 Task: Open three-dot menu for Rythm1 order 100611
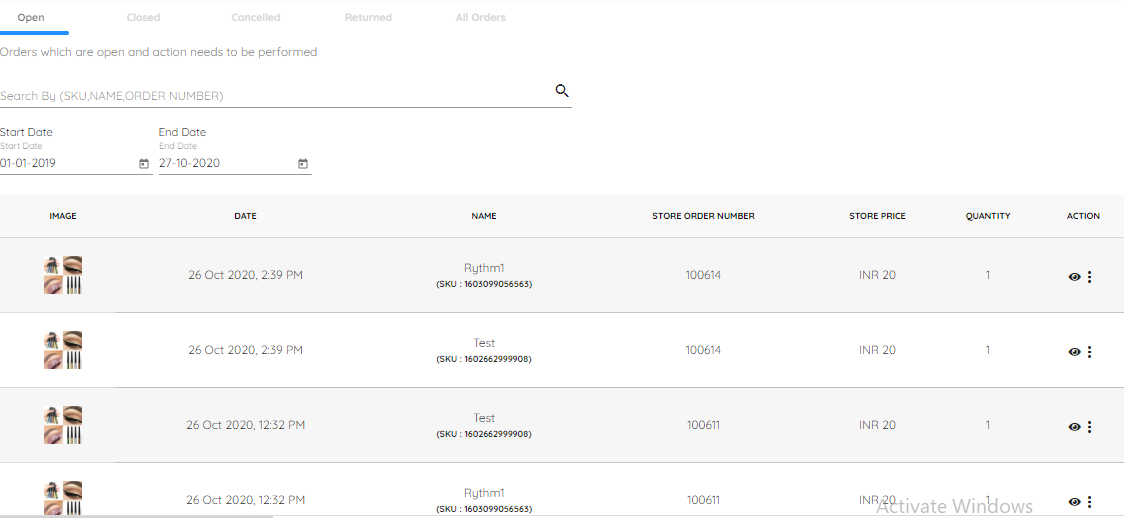(1090, 502)
